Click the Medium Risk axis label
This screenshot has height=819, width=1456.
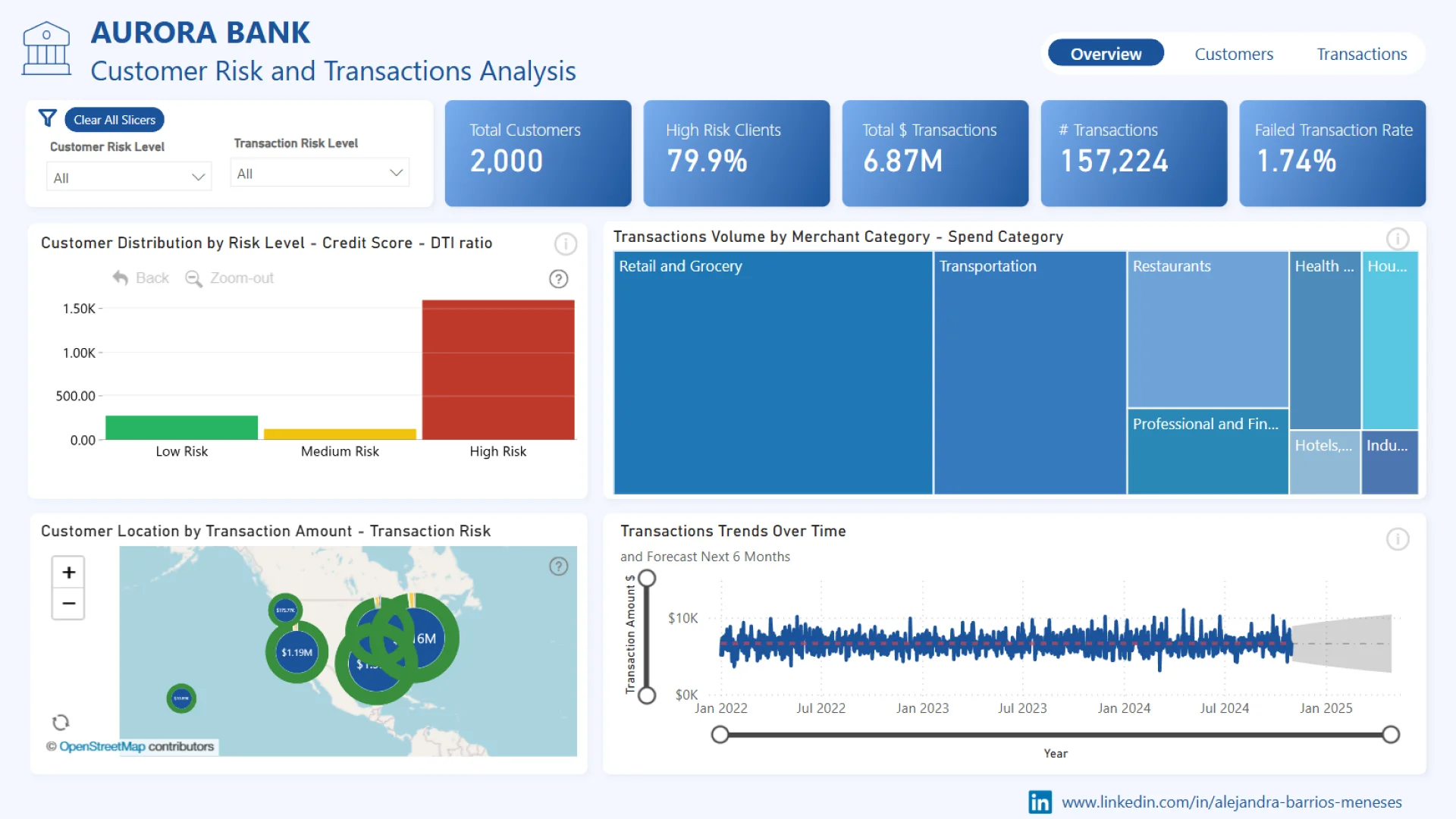[x=340, y=451]
